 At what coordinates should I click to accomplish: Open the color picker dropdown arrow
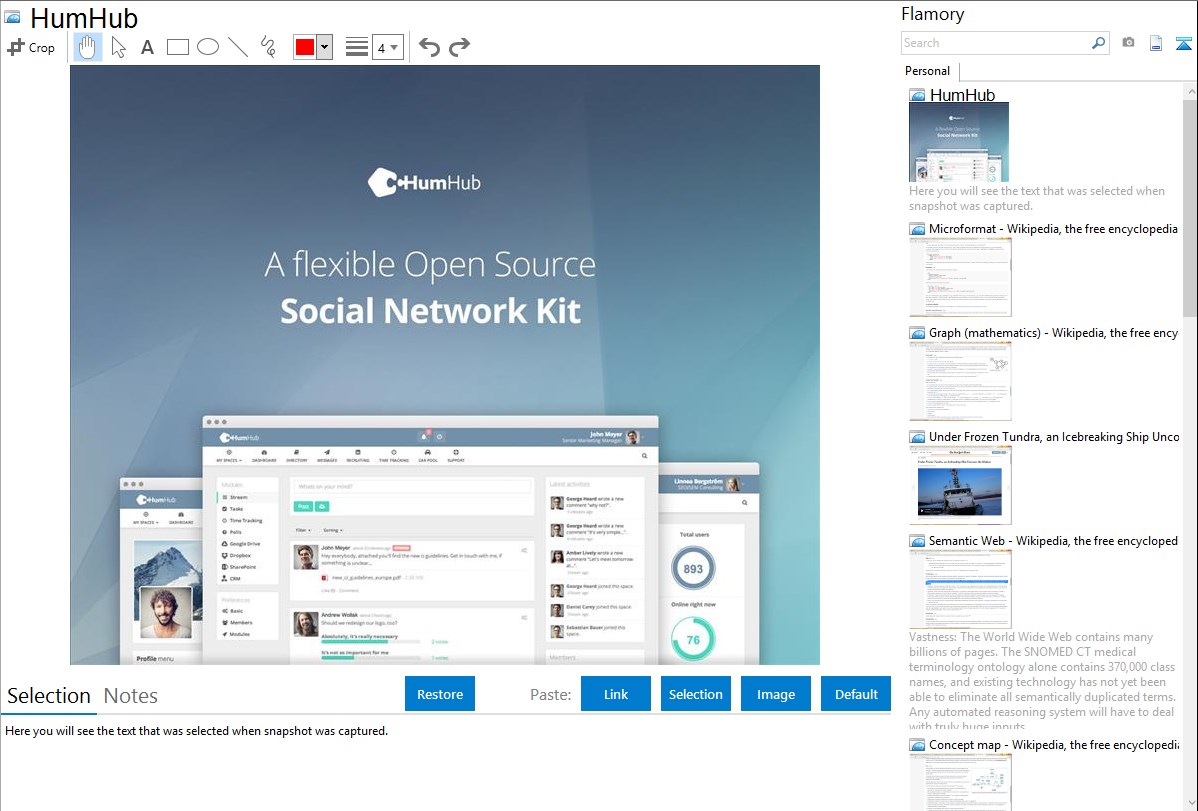(324, 47)
